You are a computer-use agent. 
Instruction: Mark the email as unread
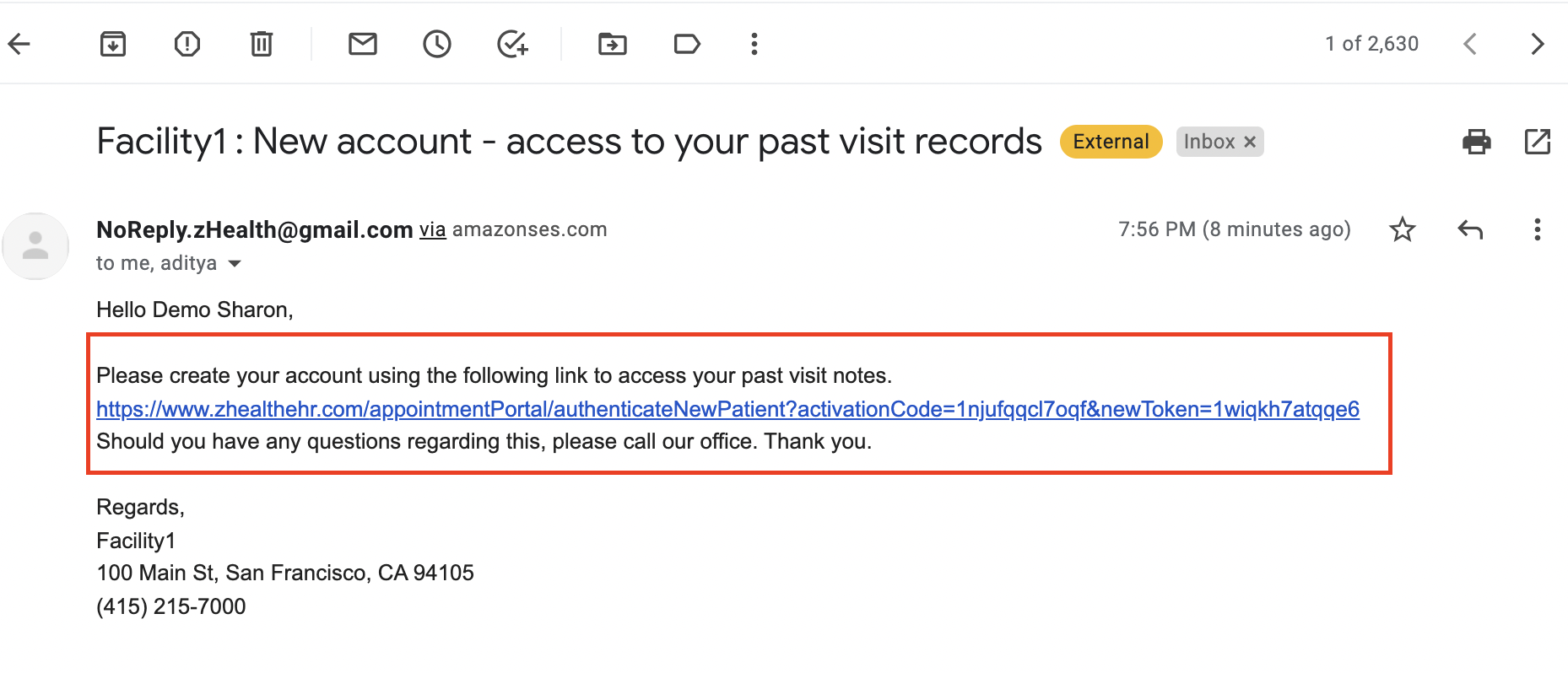363,44
